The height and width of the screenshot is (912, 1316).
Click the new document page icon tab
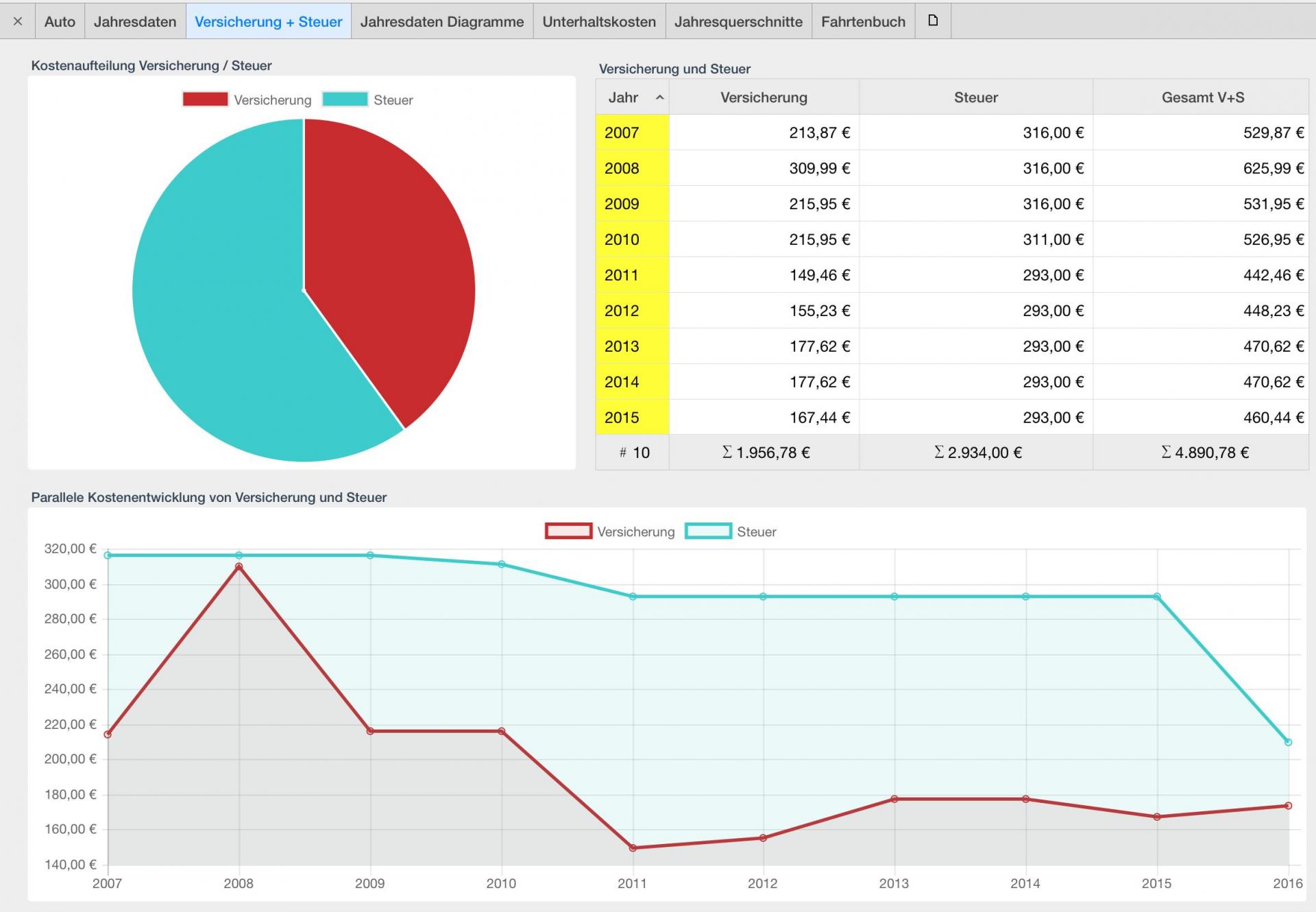pos(933,21)
